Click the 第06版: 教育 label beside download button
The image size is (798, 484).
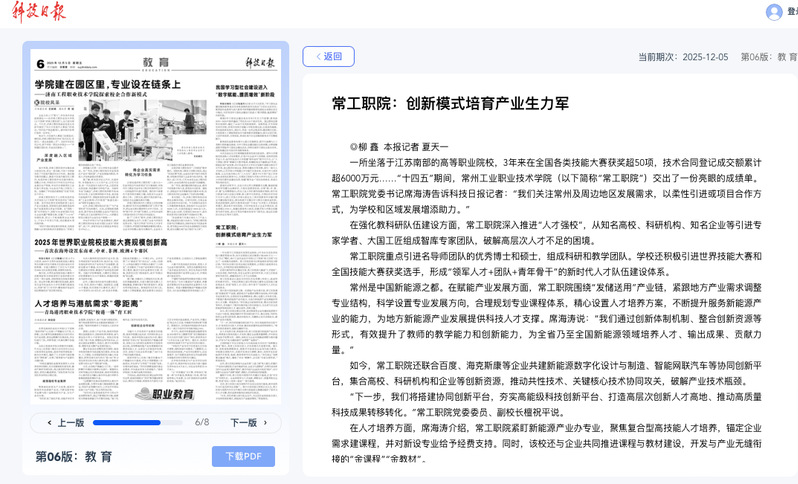(x=74, y=456)
